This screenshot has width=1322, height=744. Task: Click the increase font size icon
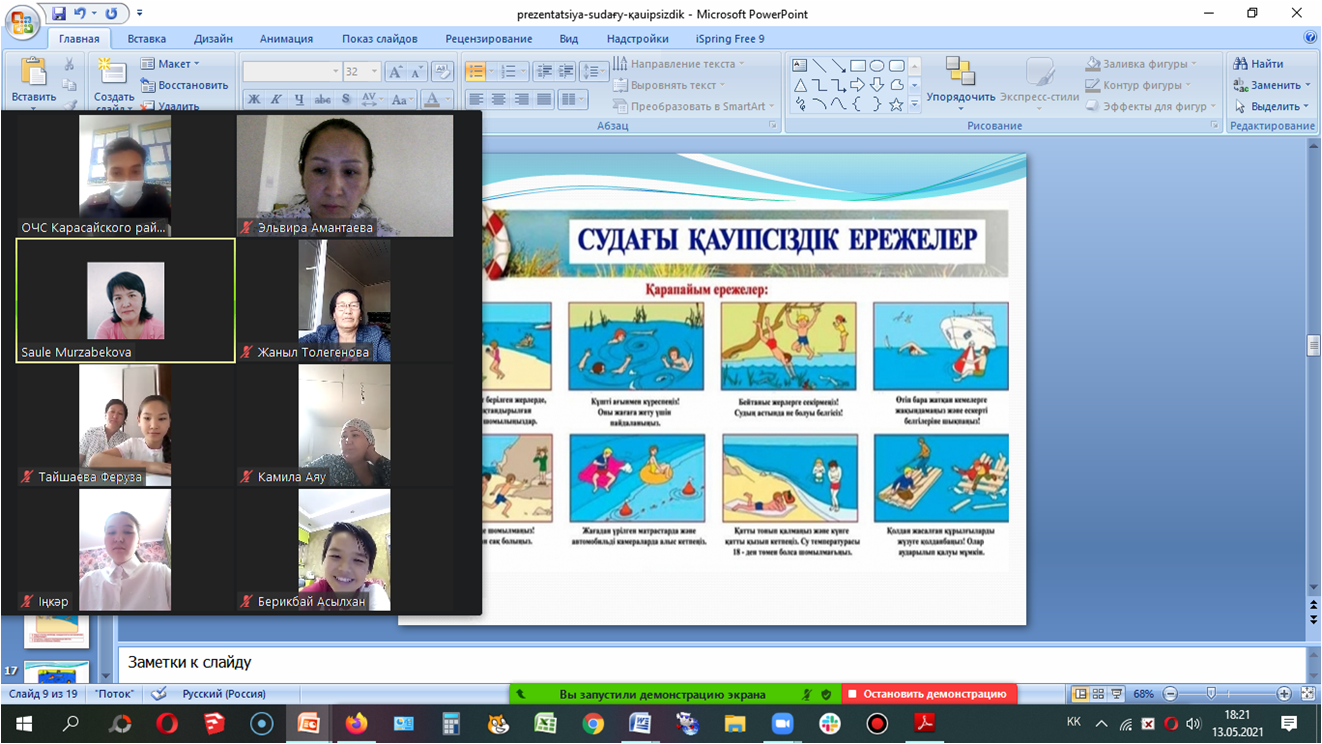click(395, 72)
